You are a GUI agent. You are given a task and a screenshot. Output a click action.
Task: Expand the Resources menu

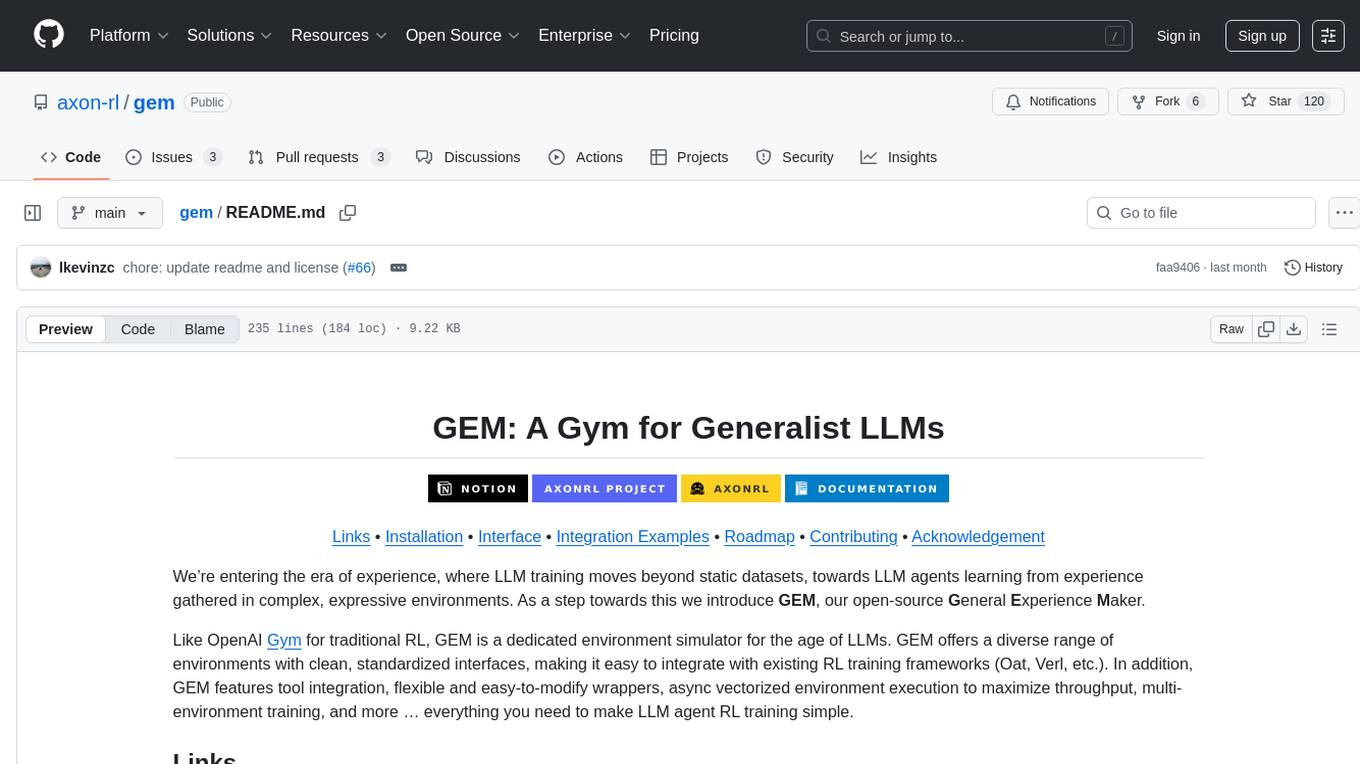tap(339, 35)
